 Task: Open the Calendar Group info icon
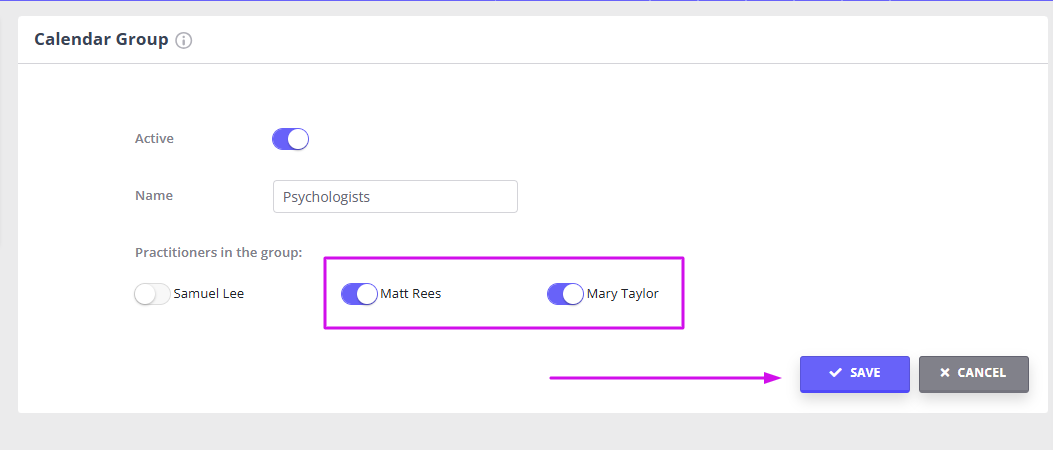point(183,40)
